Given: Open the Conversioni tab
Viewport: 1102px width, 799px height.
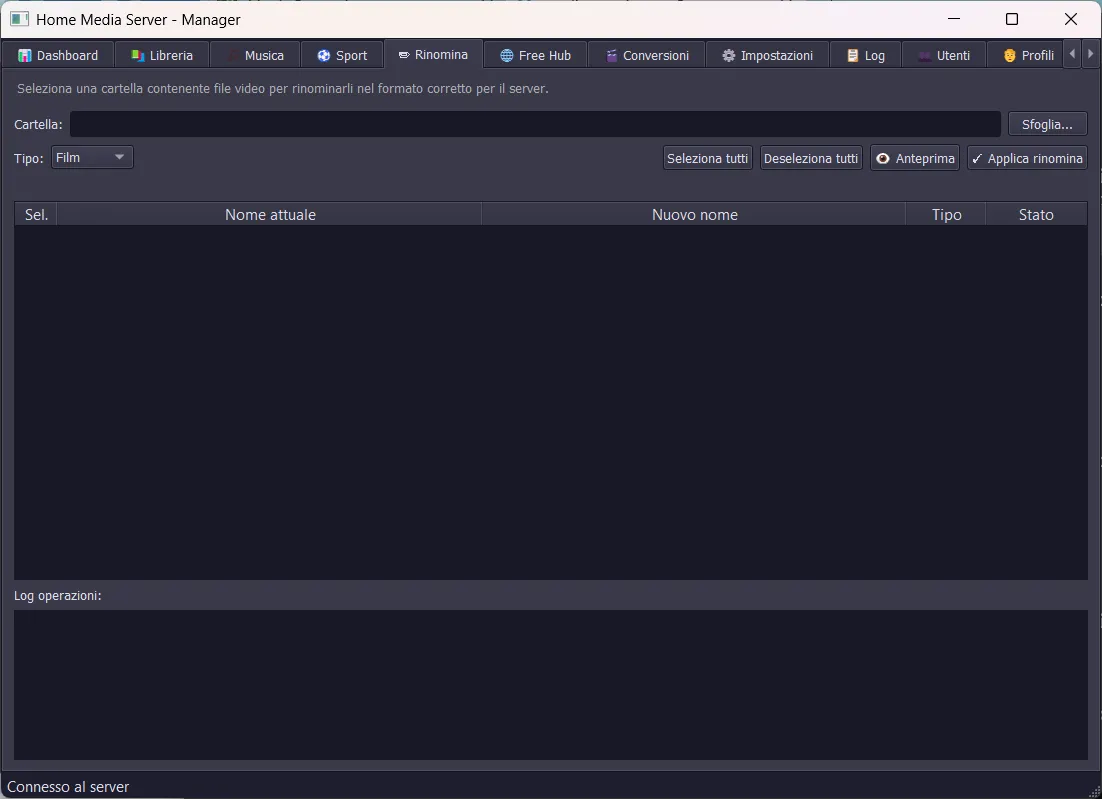Looking at the screenshot, I should pos(647,55).
